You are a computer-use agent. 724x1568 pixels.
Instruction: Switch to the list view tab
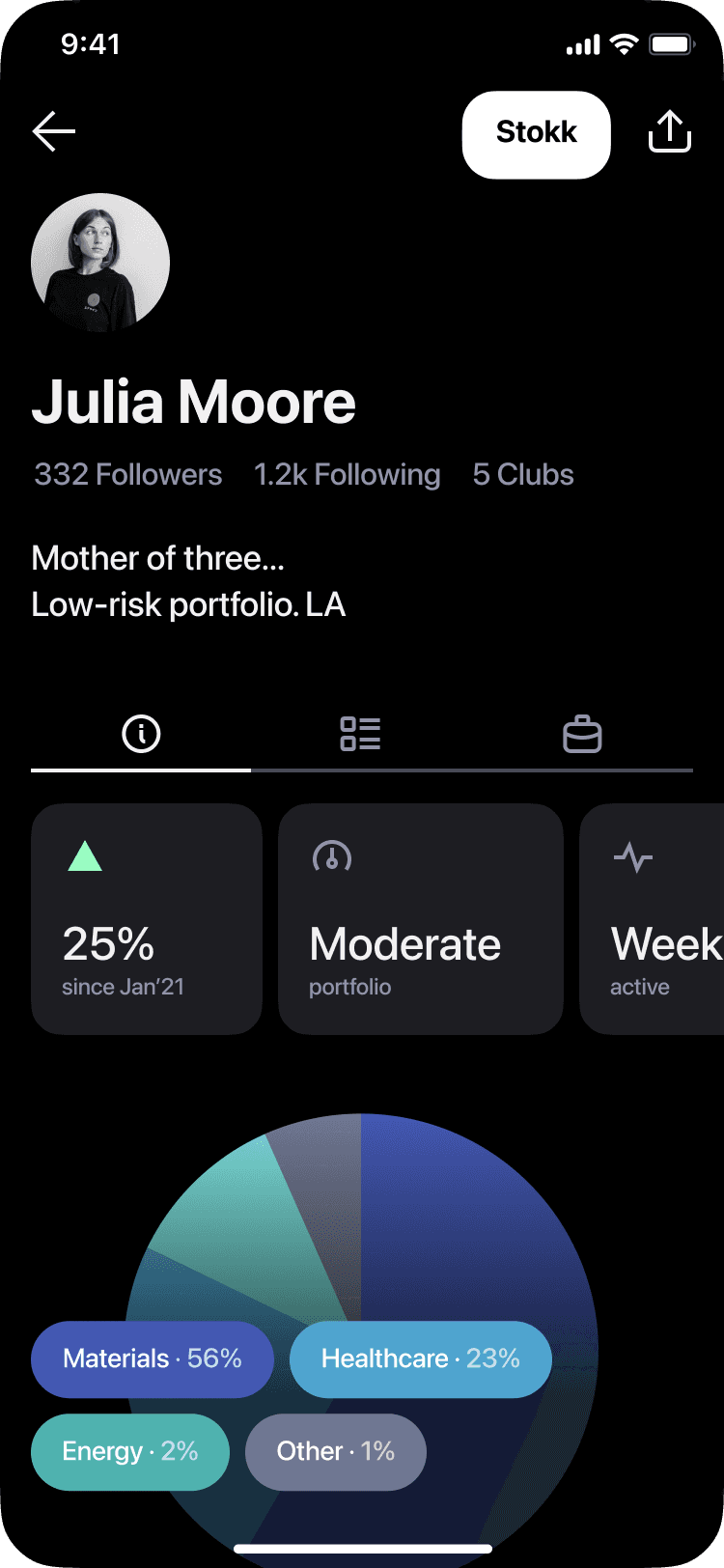360,734
